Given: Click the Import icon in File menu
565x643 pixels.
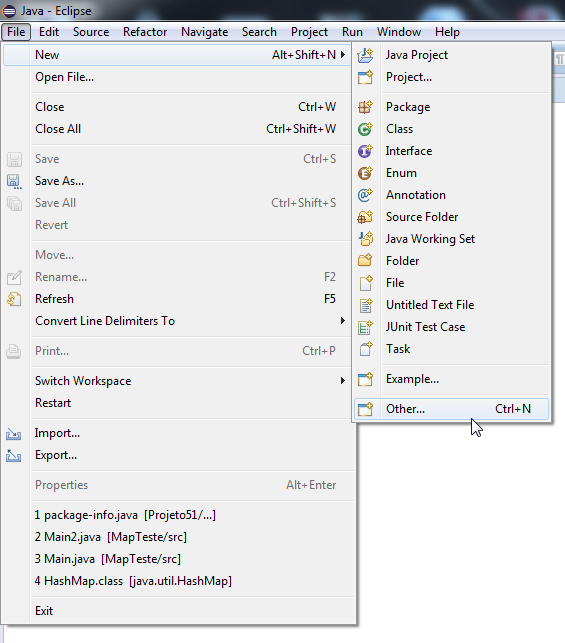Looking at the screenshot, I should tap(14, 433).
